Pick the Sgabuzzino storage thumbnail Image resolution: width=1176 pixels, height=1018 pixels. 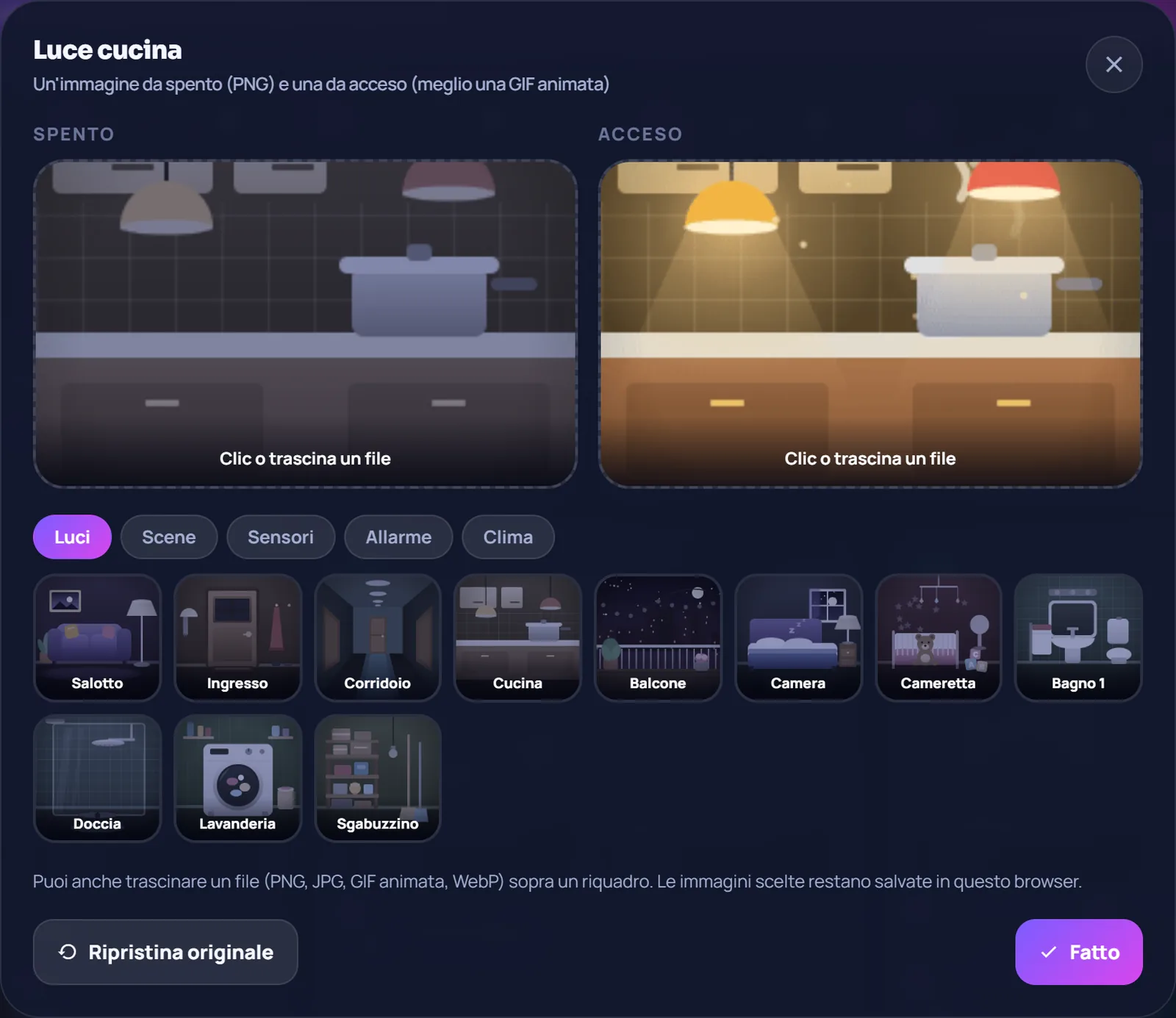(x=378, y=778)
